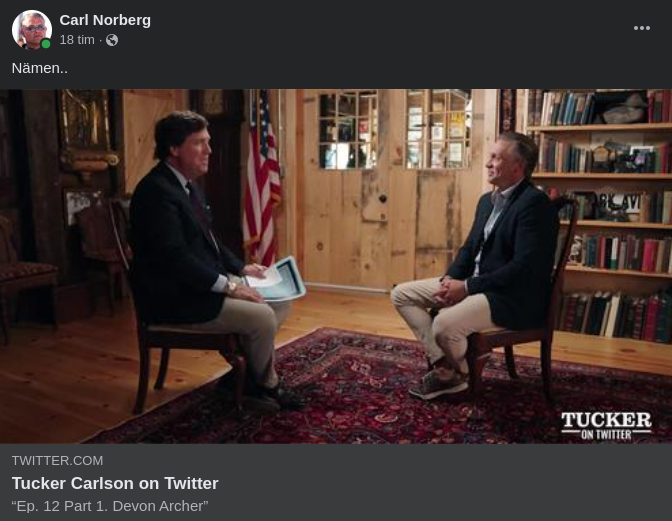This screenshot has width=672, height=521.
Task: Click the globe public-audience icon
Action: point(112,40)
